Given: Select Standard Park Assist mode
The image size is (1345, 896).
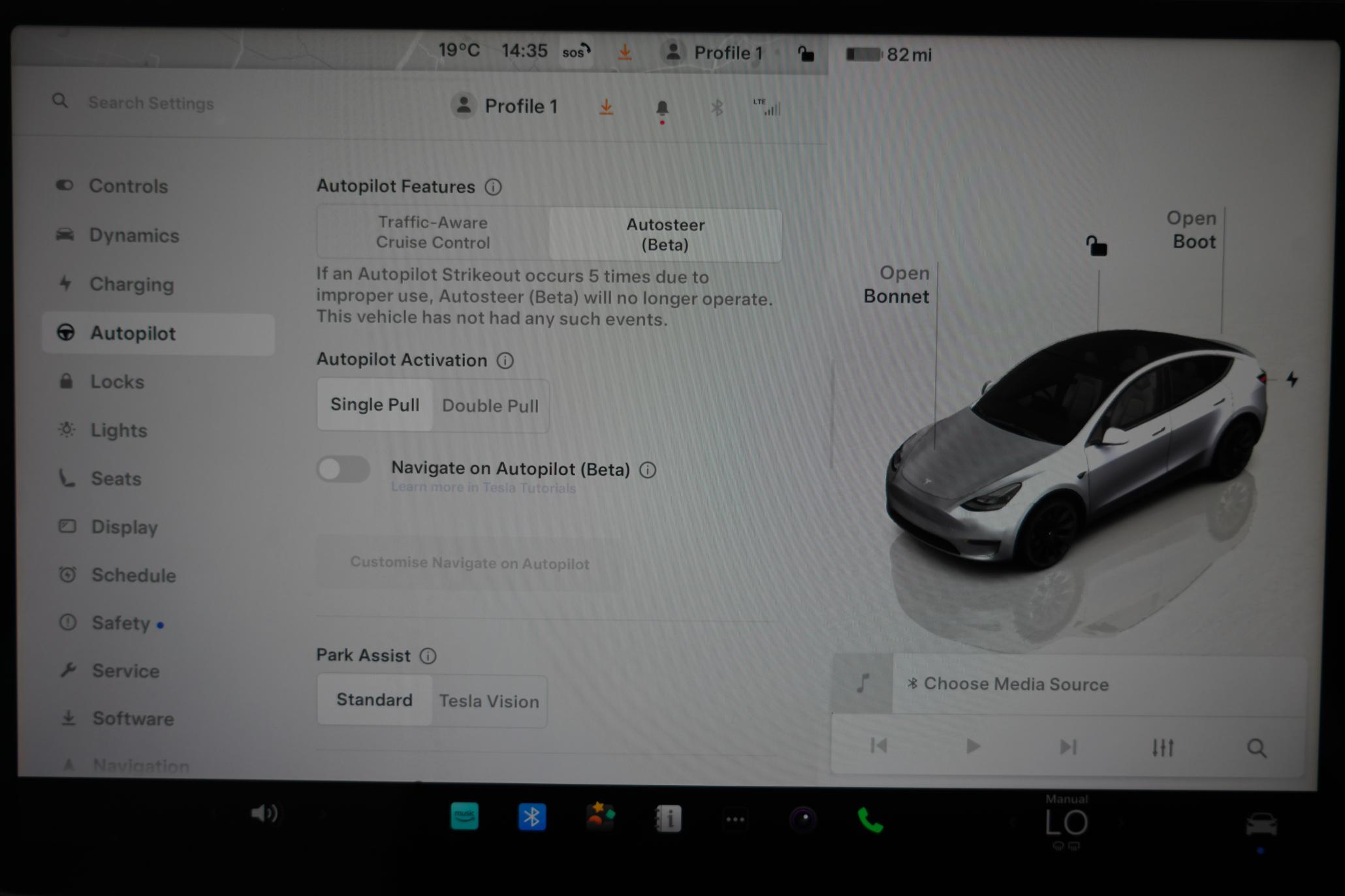Looking at the screenshot, I should (x=374, y=700).
